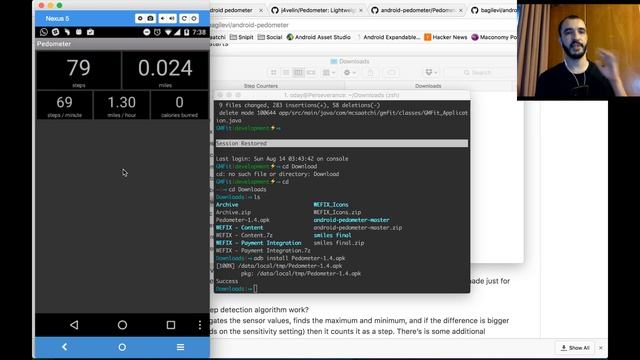Screen dimensions: 640x360
Task: Click the volume up icon in the emulator toolbar
Action: pos(172,18)
